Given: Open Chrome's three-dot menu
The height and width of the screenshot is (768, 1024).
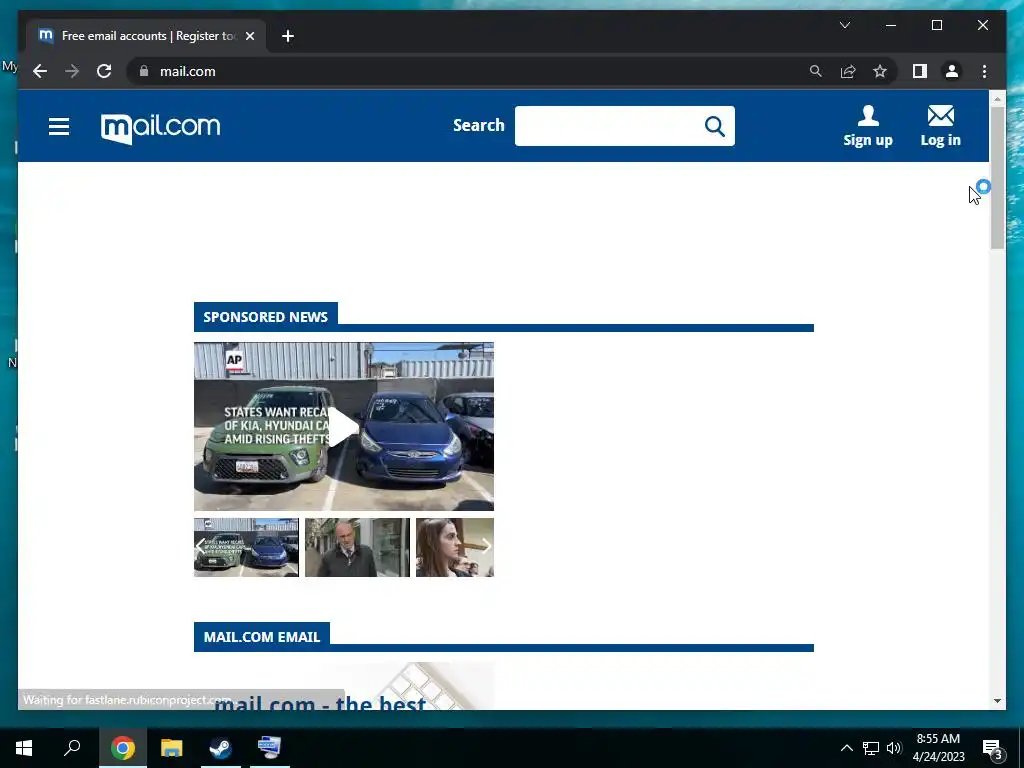Looking at the screenshot, I should (984, 71).
